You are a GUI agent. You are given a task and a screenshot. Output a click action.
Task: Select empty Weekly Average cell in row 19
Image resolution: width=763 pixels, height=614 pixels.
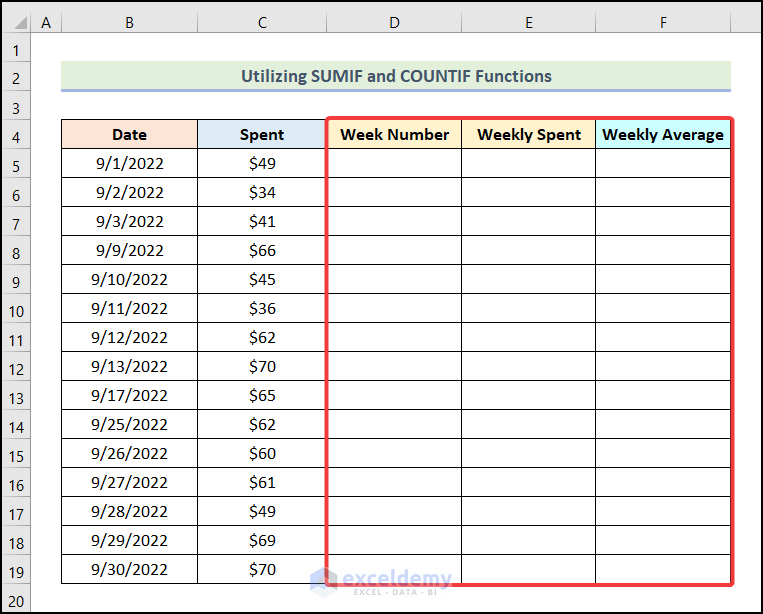click(x=663, y=569)
